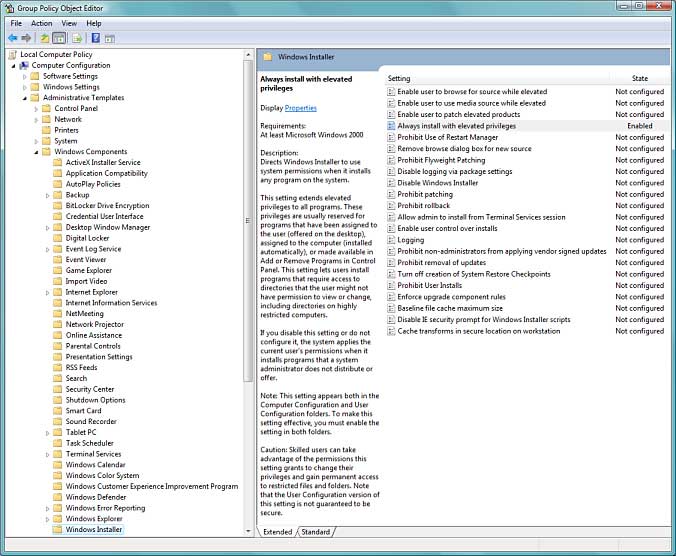This screenshot has width=676, height=556.
Task: Sort by the State column header
Action: (x=640, y=78)
